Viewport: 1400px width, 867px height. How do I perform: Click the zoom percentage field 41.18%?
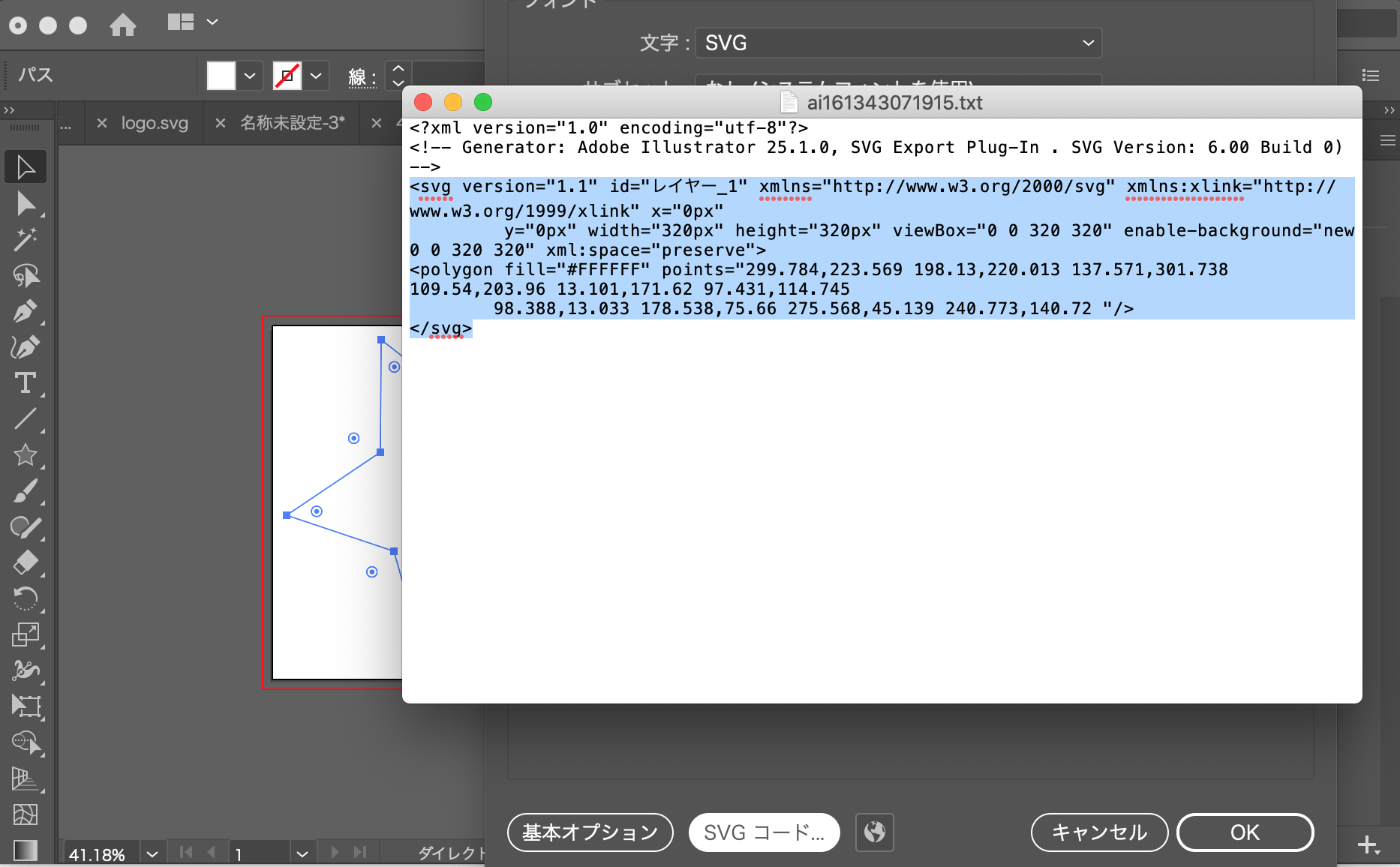(100, 854)
